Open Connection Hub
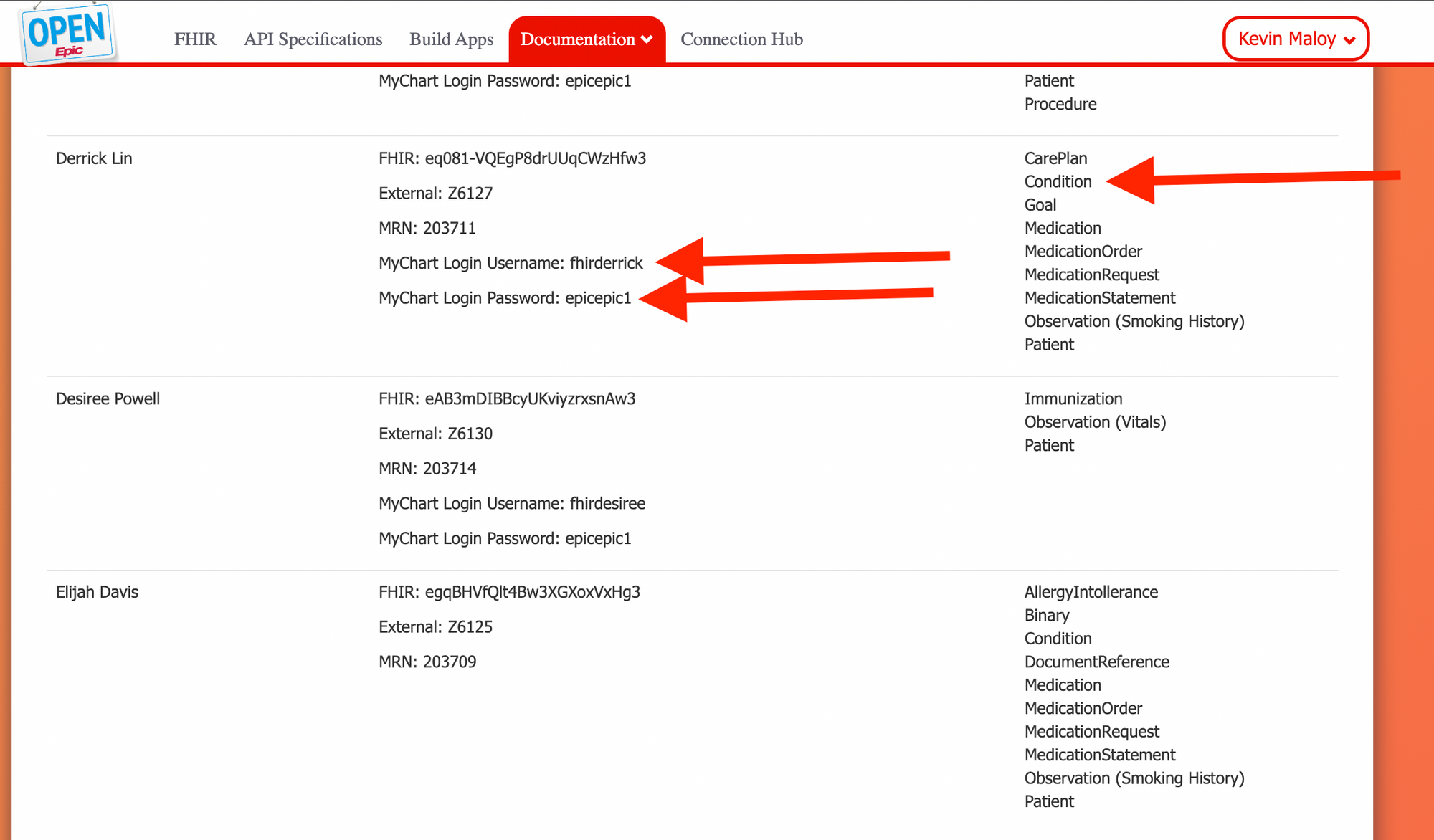The height and width of the screenshot is (840, 1434). (741, 39)
